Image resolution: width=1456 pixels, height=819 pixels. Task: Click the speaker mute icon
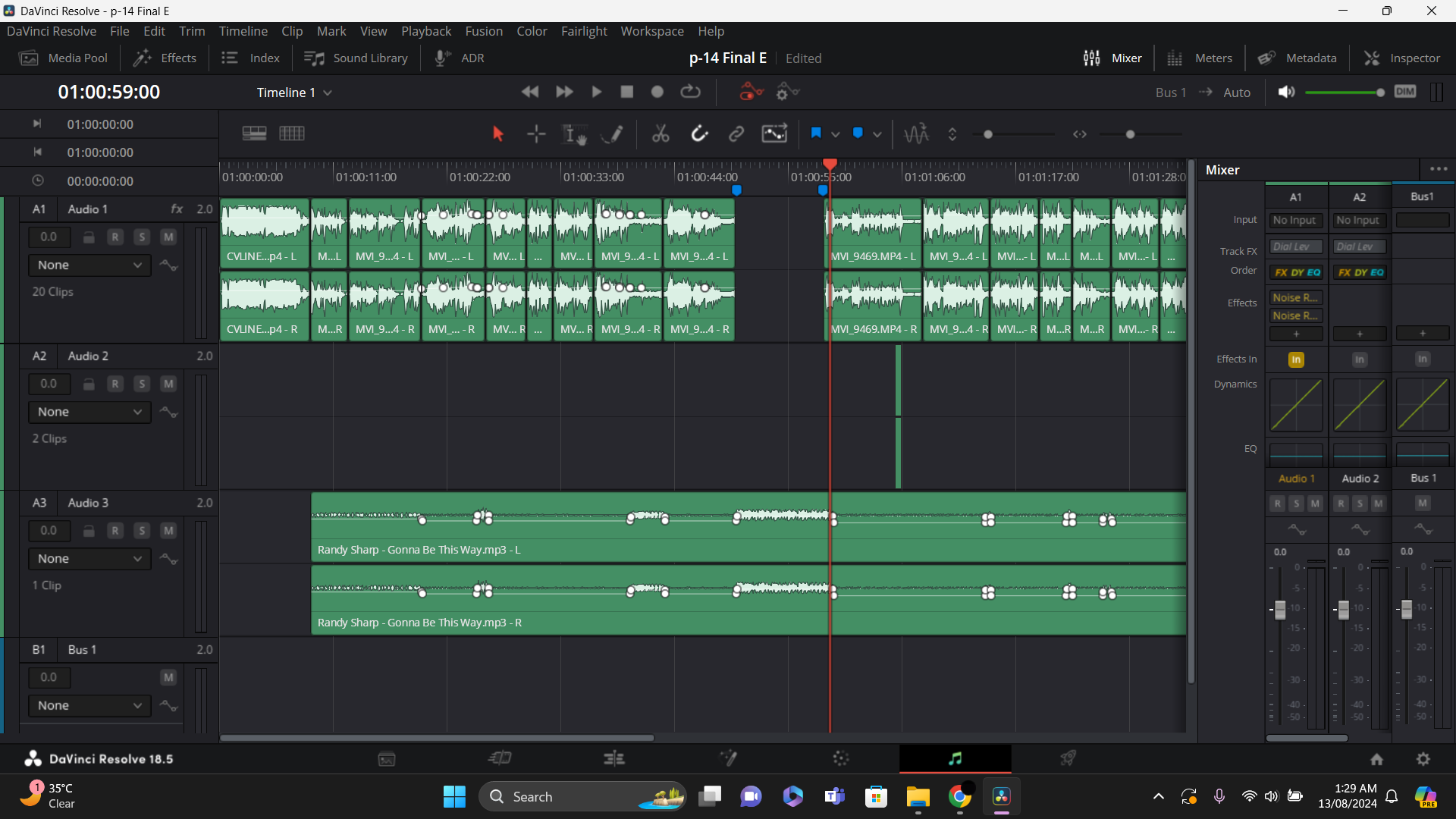[1286, 92]
